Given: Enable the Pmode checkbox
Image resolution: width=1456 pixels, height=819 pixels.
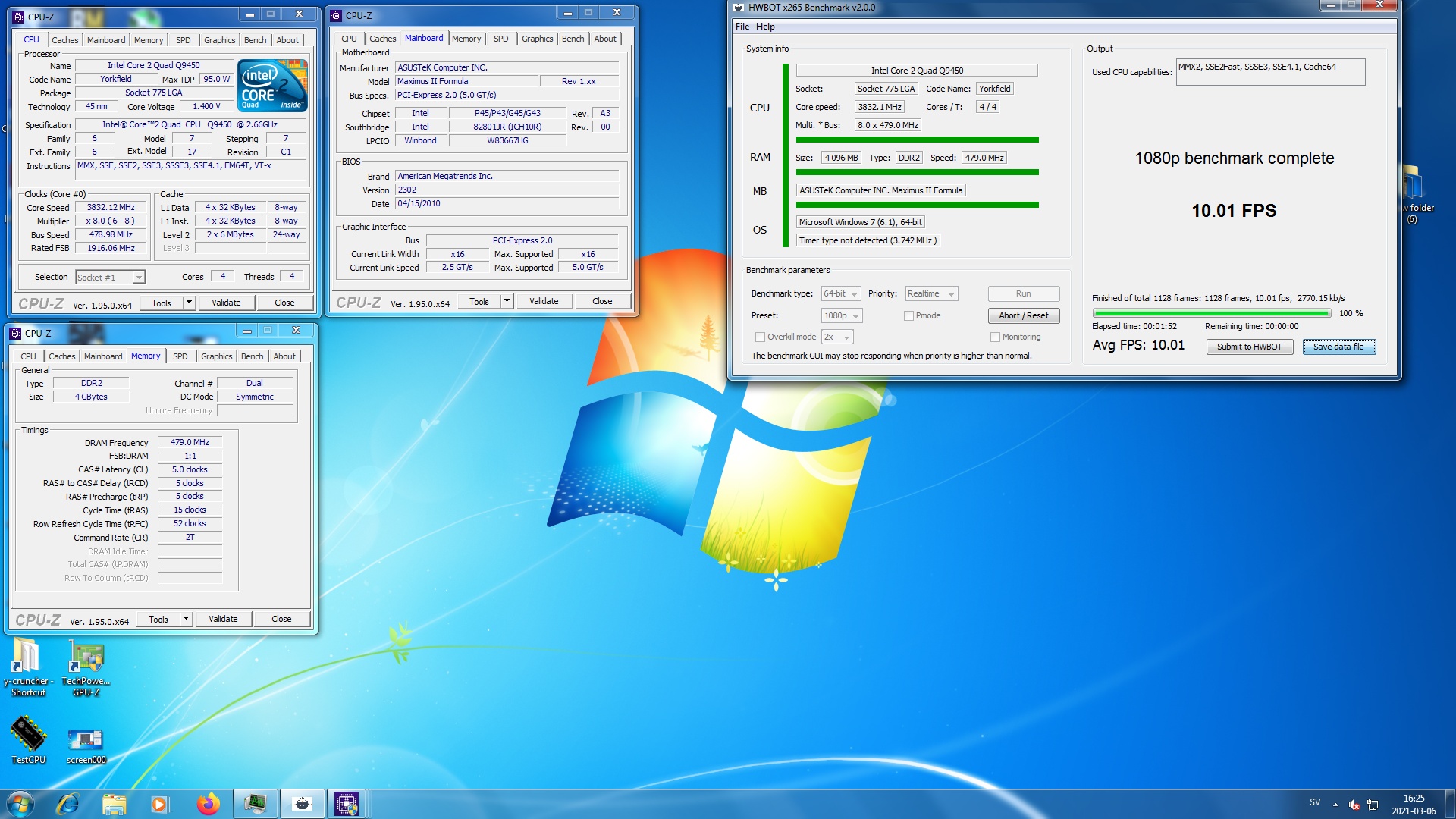Looking at the screenshot, I should [908, 316].
